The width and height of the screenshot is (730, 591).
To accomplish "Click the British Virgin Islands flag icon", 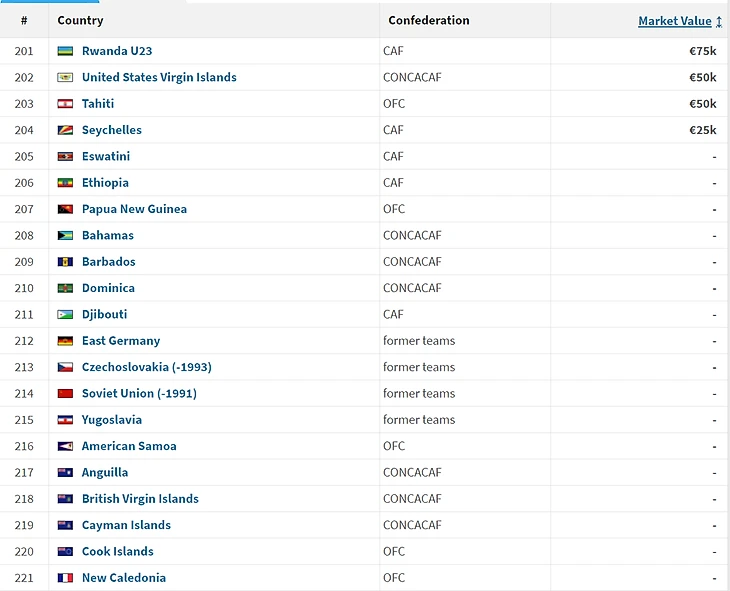I will point(65,499).
